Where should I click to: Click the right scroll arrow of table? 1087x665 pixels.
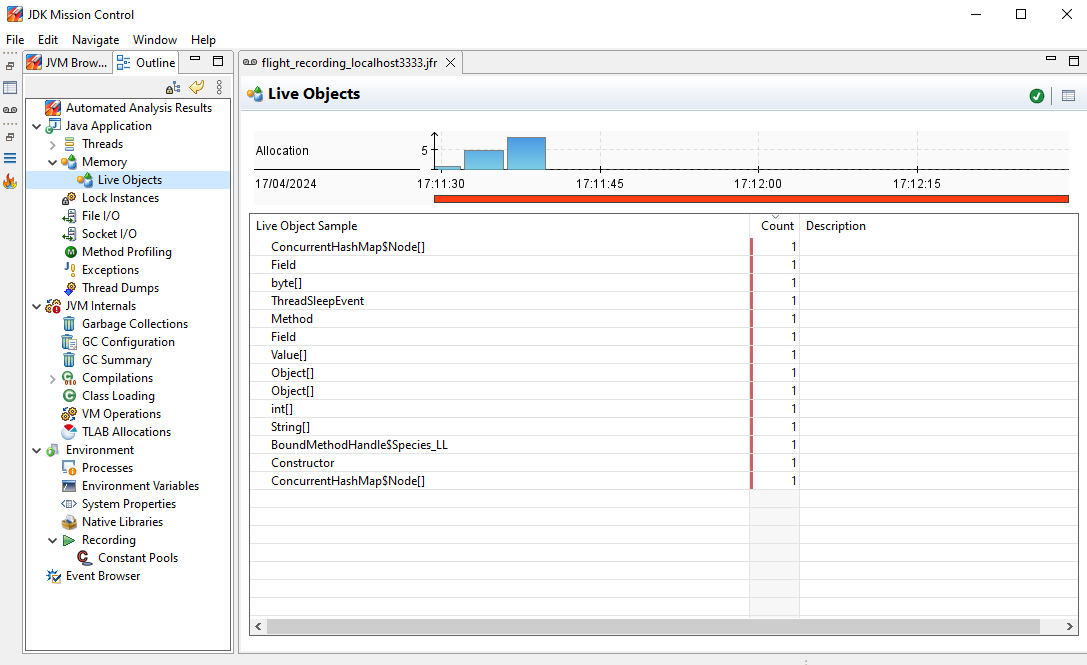[1070, 626]
